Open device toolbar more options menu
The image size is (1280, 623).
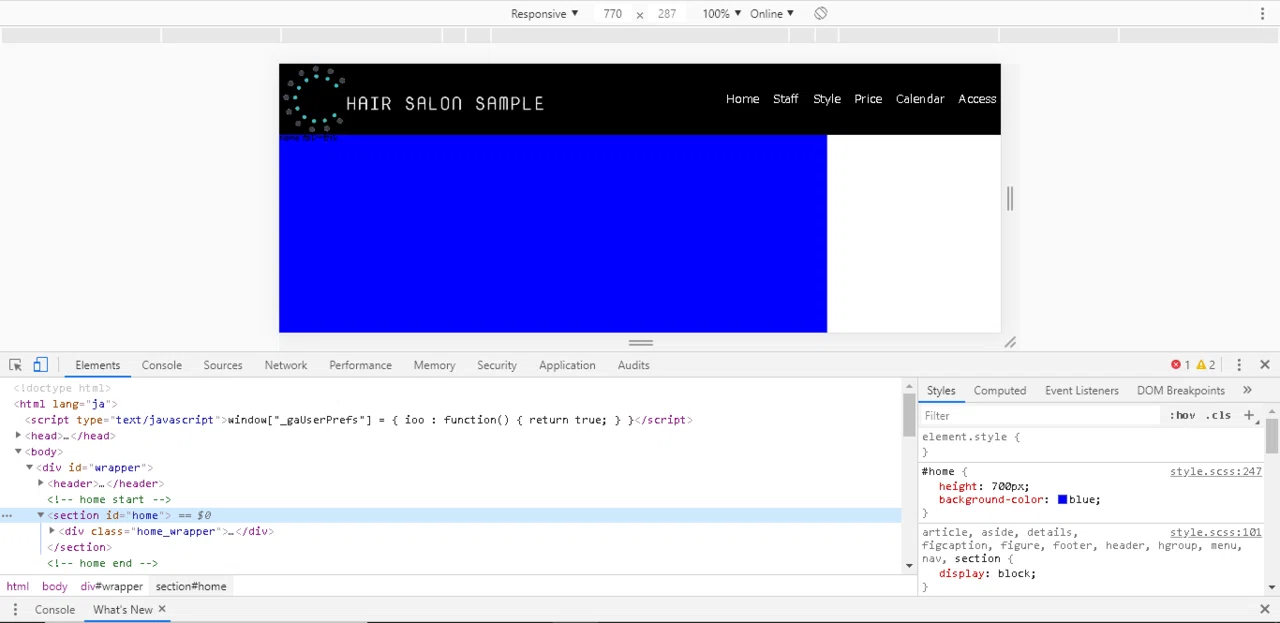(1263, 13)
